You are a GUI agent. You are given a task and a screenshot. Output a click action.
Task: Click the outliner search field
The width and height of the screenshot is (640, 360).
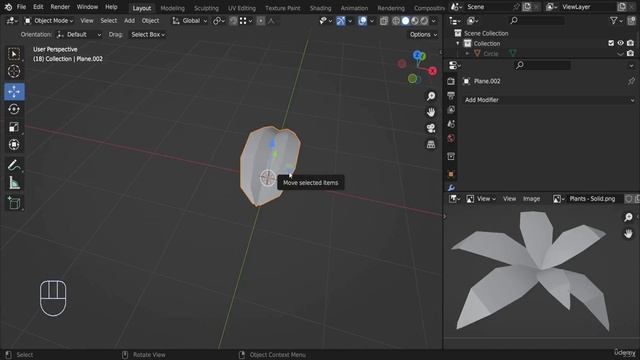point(537,20)
